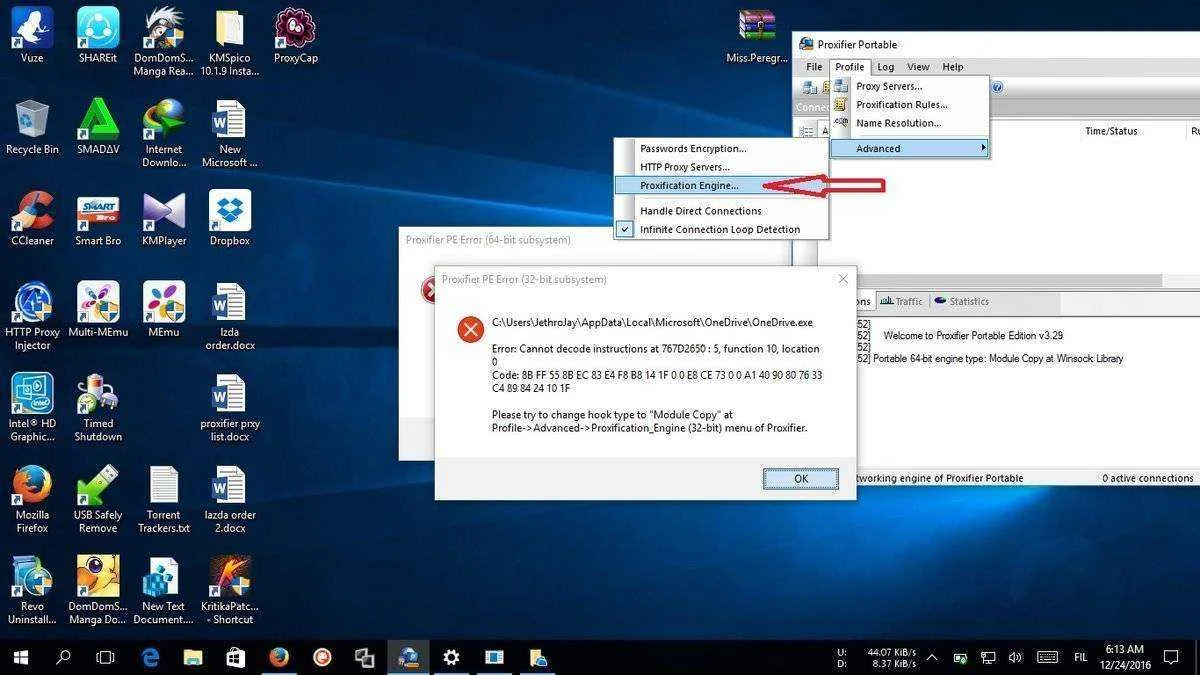Open Torrent Trackers.txt file
The width and height of the screenshot is (1200, 675).
pos(164,498)
